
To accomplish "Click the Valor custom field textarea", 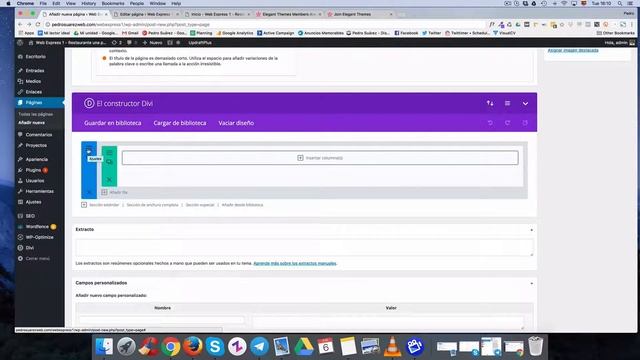I will click(x=388, y=322).
